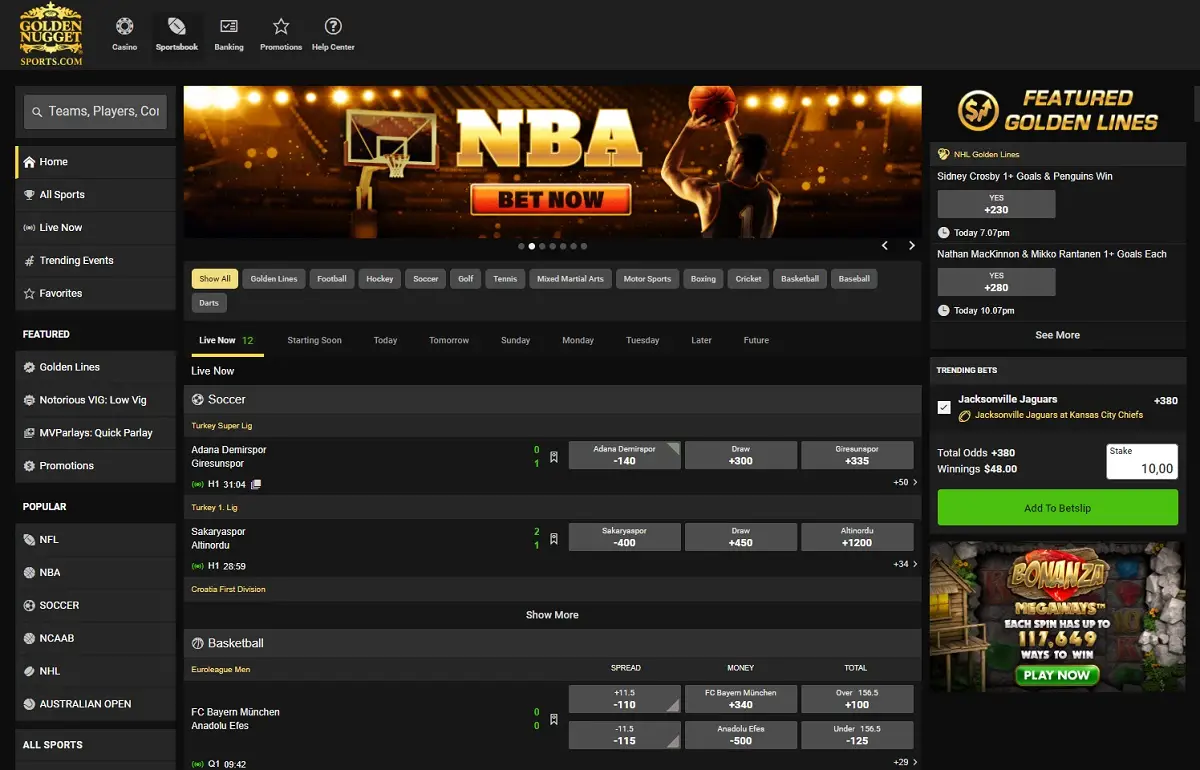
Task: Click the Soccer section ball icon
Action: (x=198, y=399)
